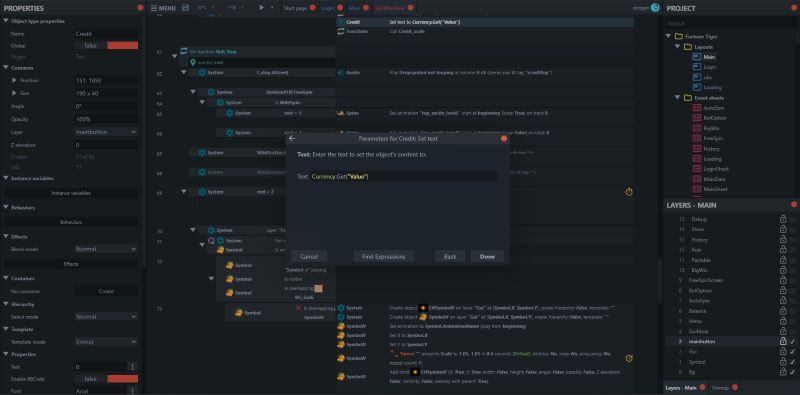Open the user account avatar icon
800x395 pixels.
click(x=655, y=8)
